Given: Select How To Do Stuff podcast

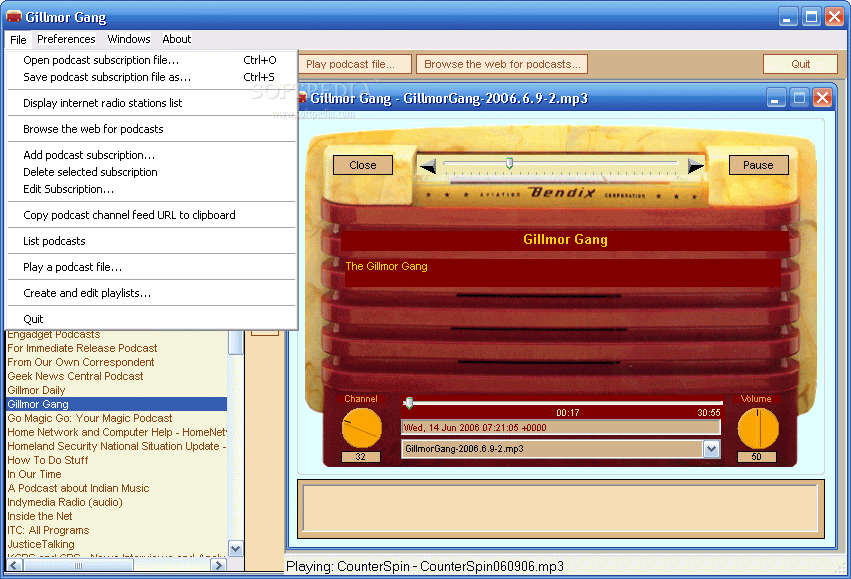Looking at the screenshot, I should (x=117, y=461).
